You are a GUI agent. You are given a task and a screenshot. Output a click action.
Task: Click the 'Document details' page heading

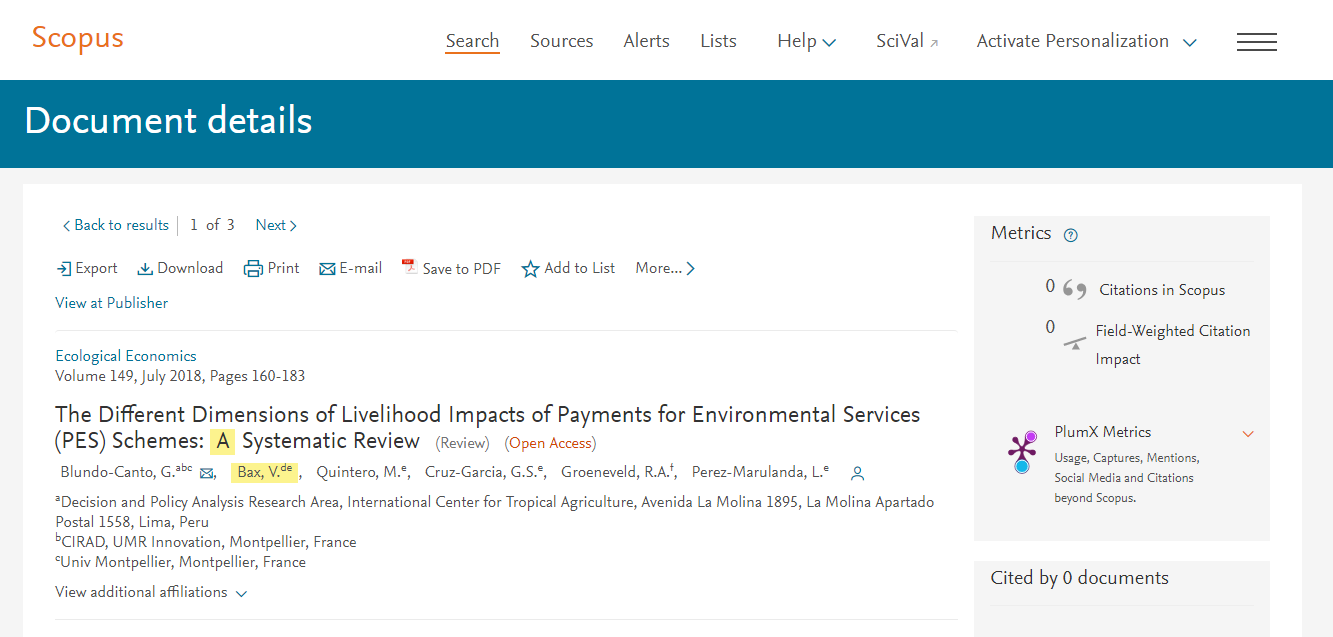click(168, 120)
